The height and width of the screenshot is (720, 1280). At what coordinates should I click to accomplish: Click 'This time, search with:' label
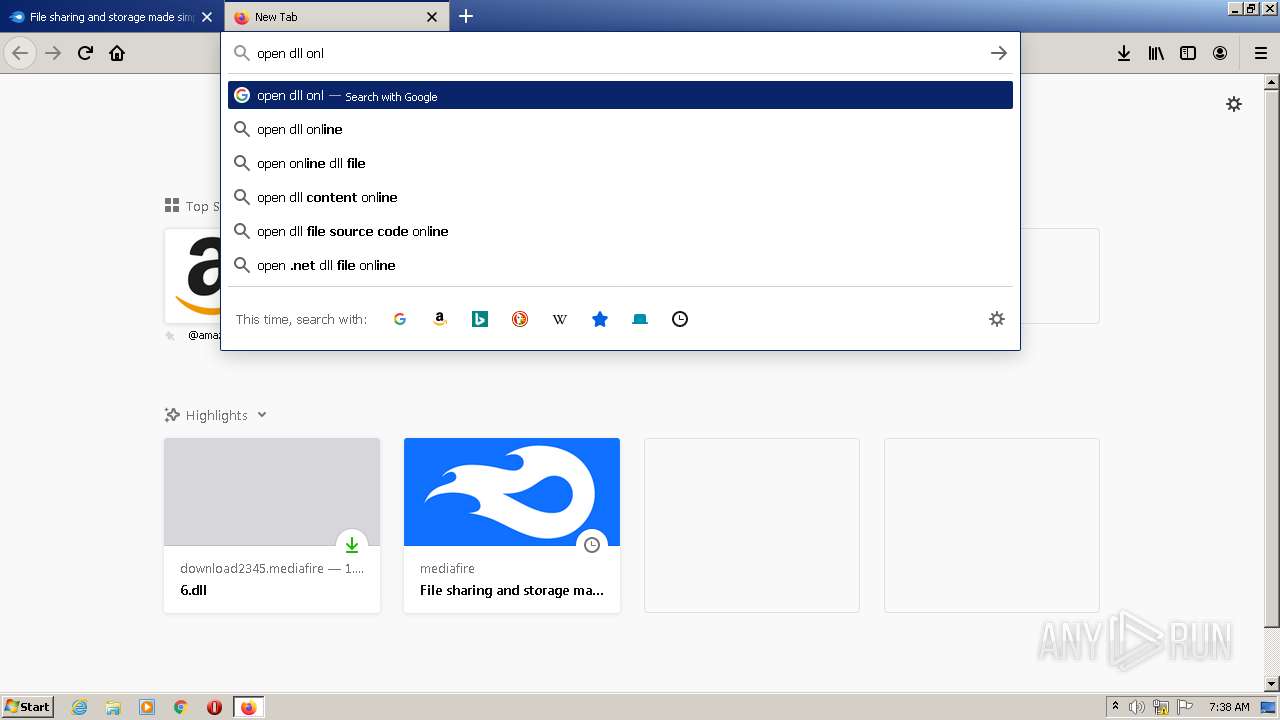coord(301,319)
